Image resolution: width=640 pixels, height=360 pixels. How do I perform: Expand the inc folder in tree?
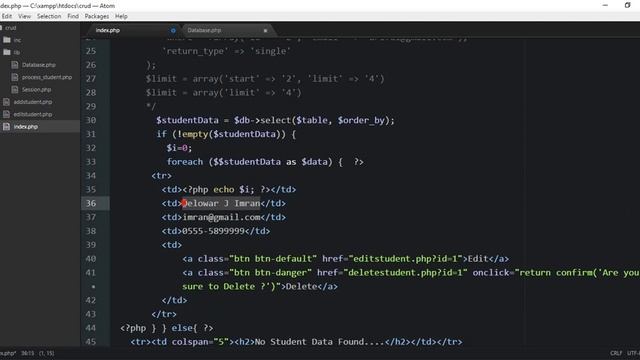coord(17,40)
